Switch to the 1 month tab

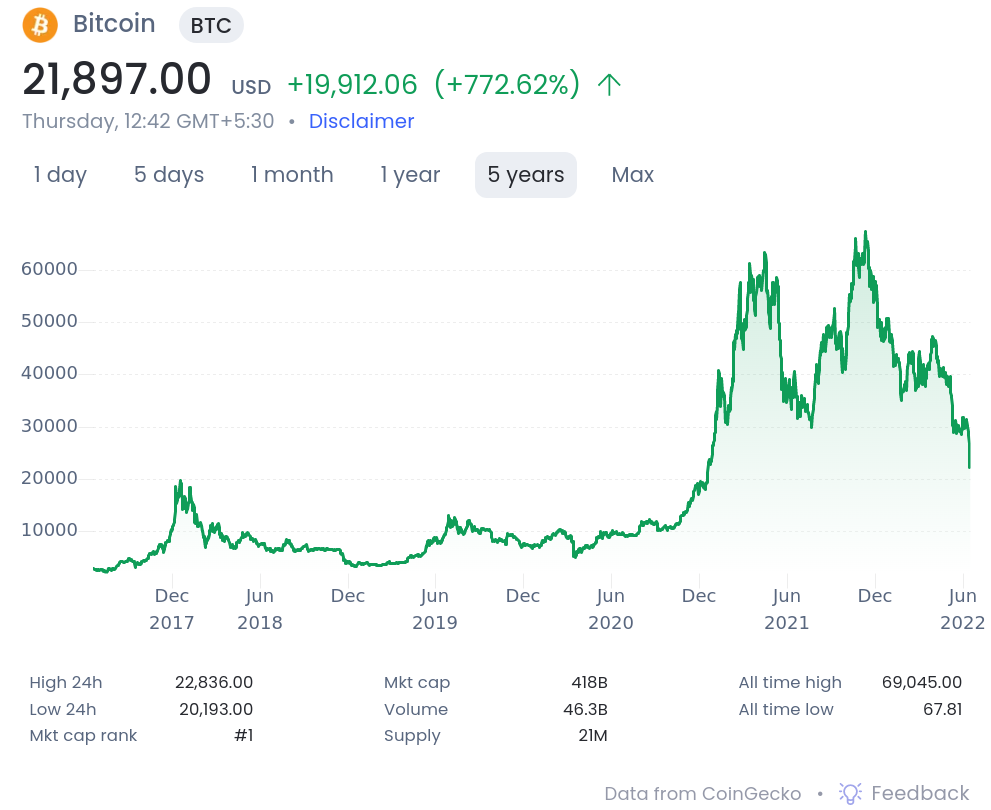point(291,175)
